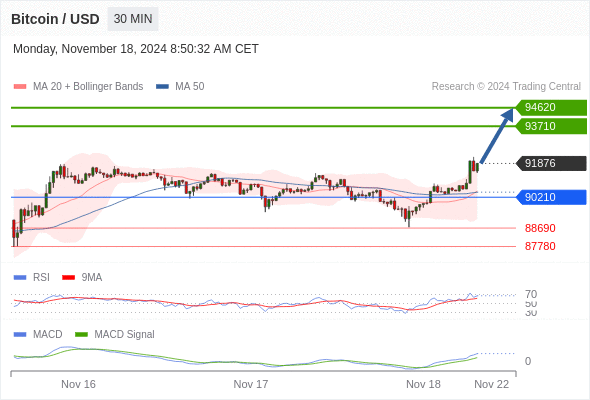590x400 pixels.
Task: Click the green MACD Signal legend swatch
Action: click(81, 335)
